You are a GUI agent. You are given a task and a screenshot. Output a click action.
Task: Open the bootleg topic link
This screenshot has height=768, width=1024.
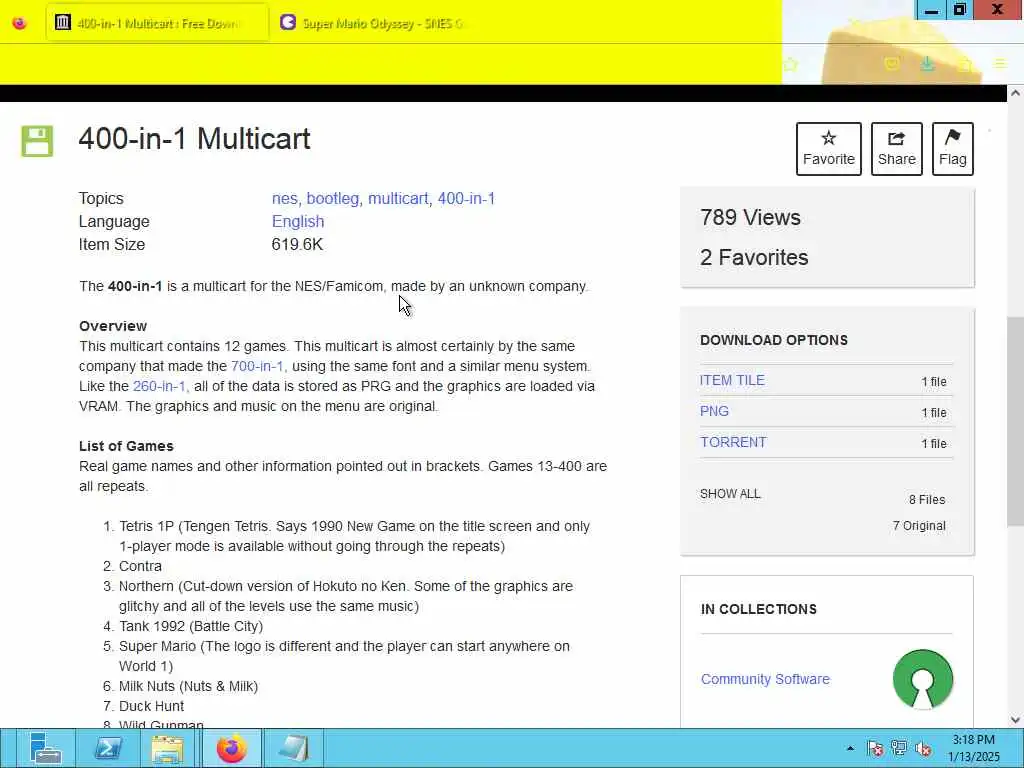(332, 199)
